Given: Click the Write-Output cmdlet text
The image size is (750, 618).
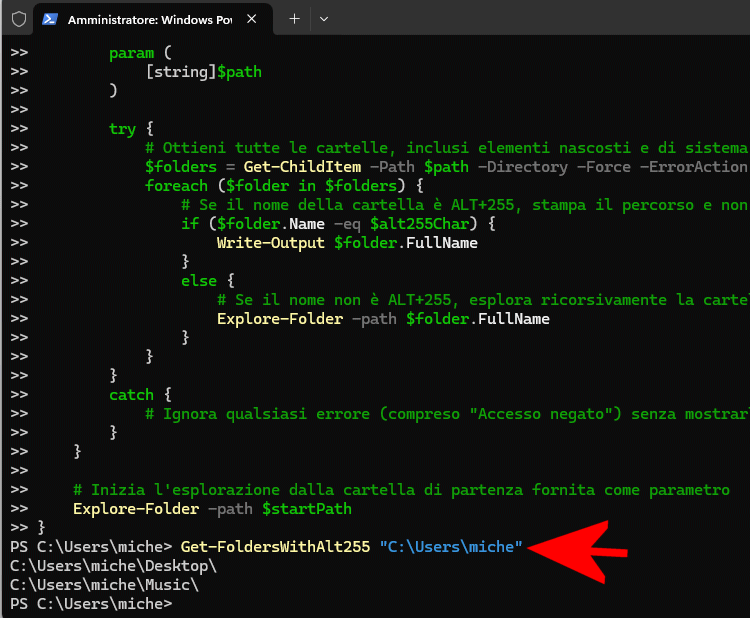Looking at the screenshot, I should click(270, 243).
